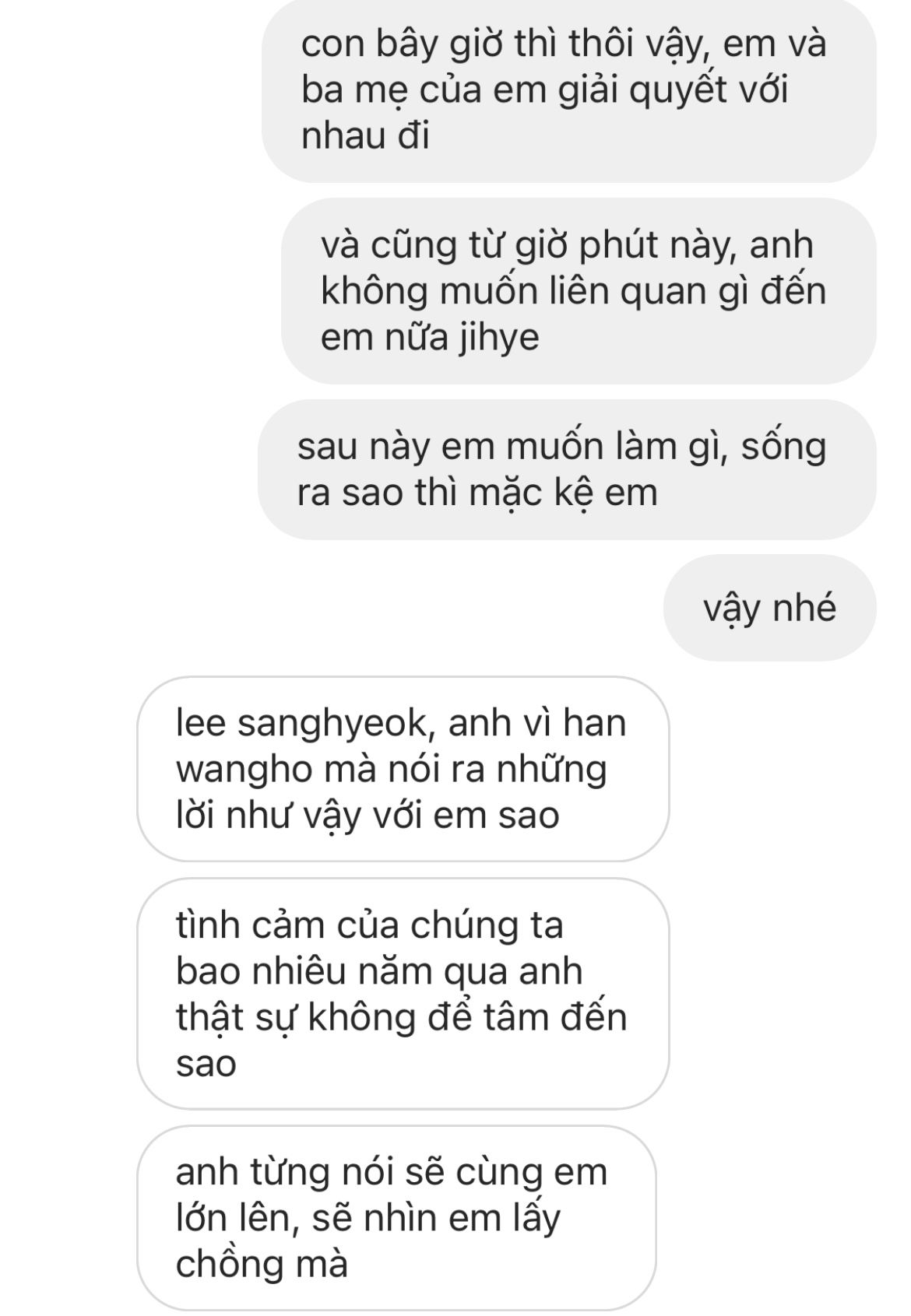Tap the lone word 'sao' in the received bubble
Screen dimensions: 911x1316
206,1065
